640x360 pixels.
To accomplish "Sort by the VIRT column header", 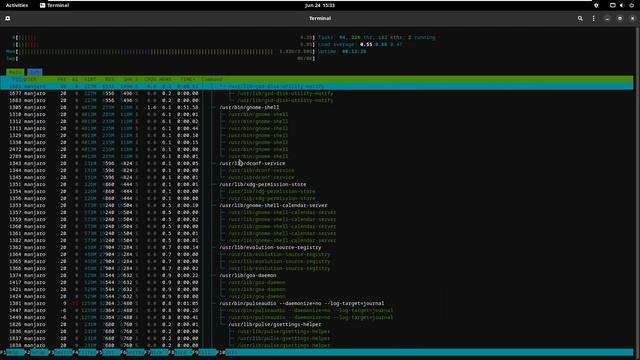I will 90,79.
